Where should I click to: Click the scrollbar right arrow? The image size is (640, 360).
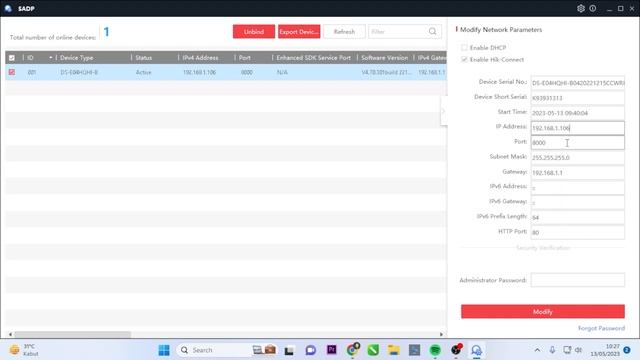click(x=441, y=334)
